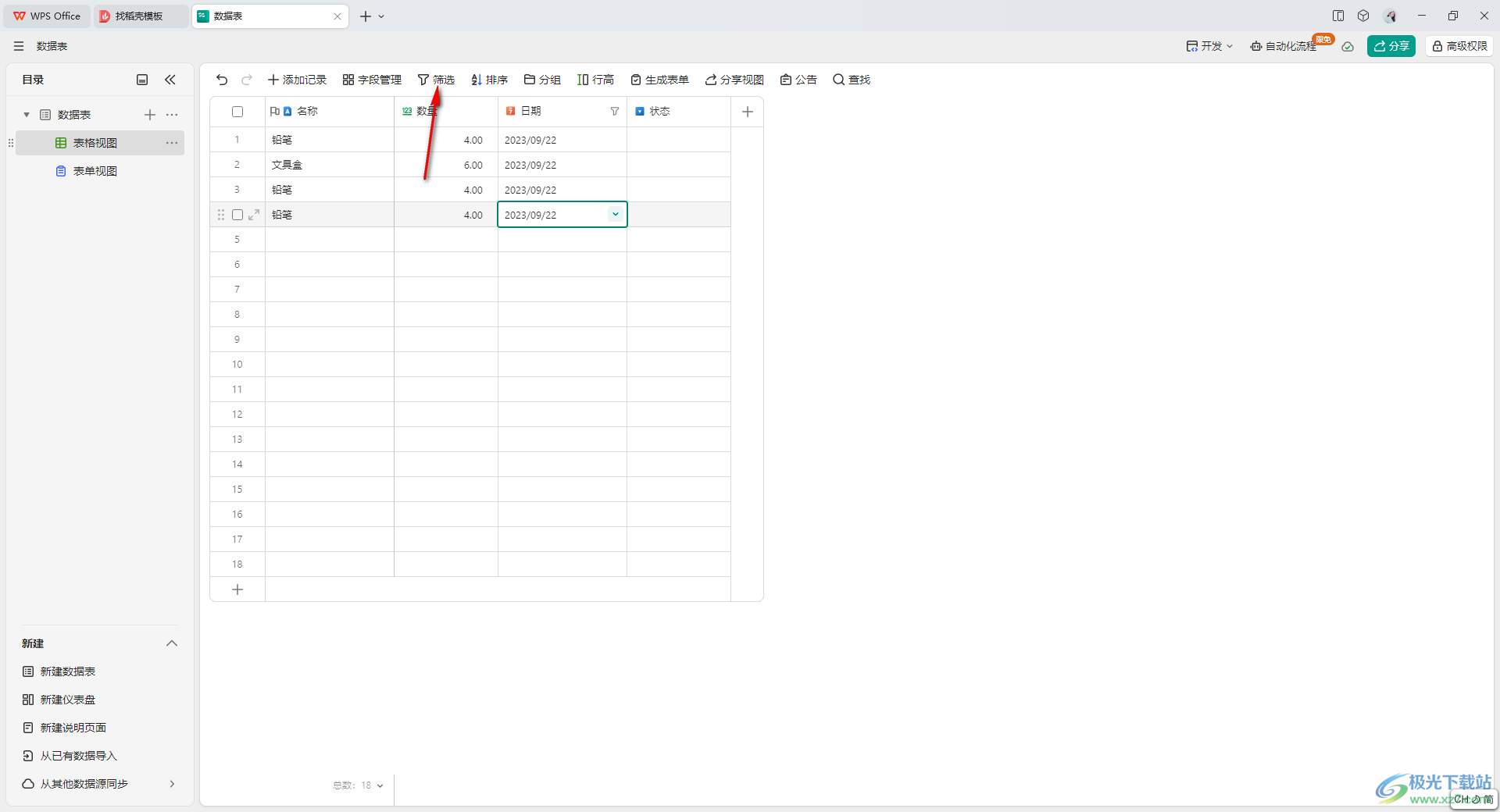This screenshot has width=1500, height=812.
Task: Click the sidebar layout icon beside 目录
Action: click(x=142, y=80)
